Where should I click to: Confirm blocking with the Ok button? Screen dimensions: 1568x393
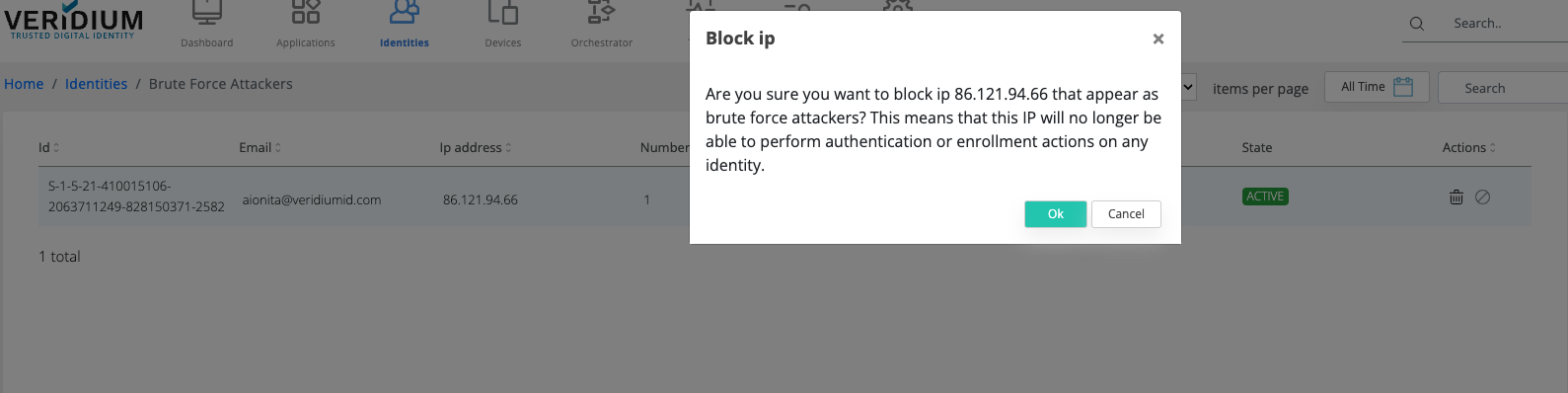click(x=1056, y=214)
